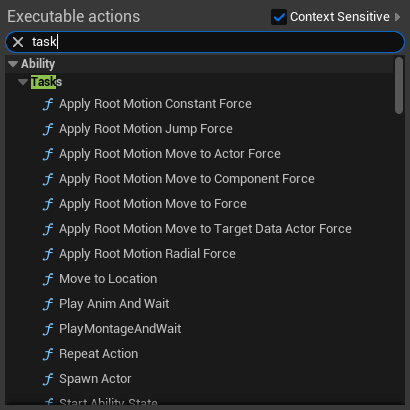The image size is (410, 410).
Task: Uncheck the Context Sensitive checkbox
Action: coord(279,17)
